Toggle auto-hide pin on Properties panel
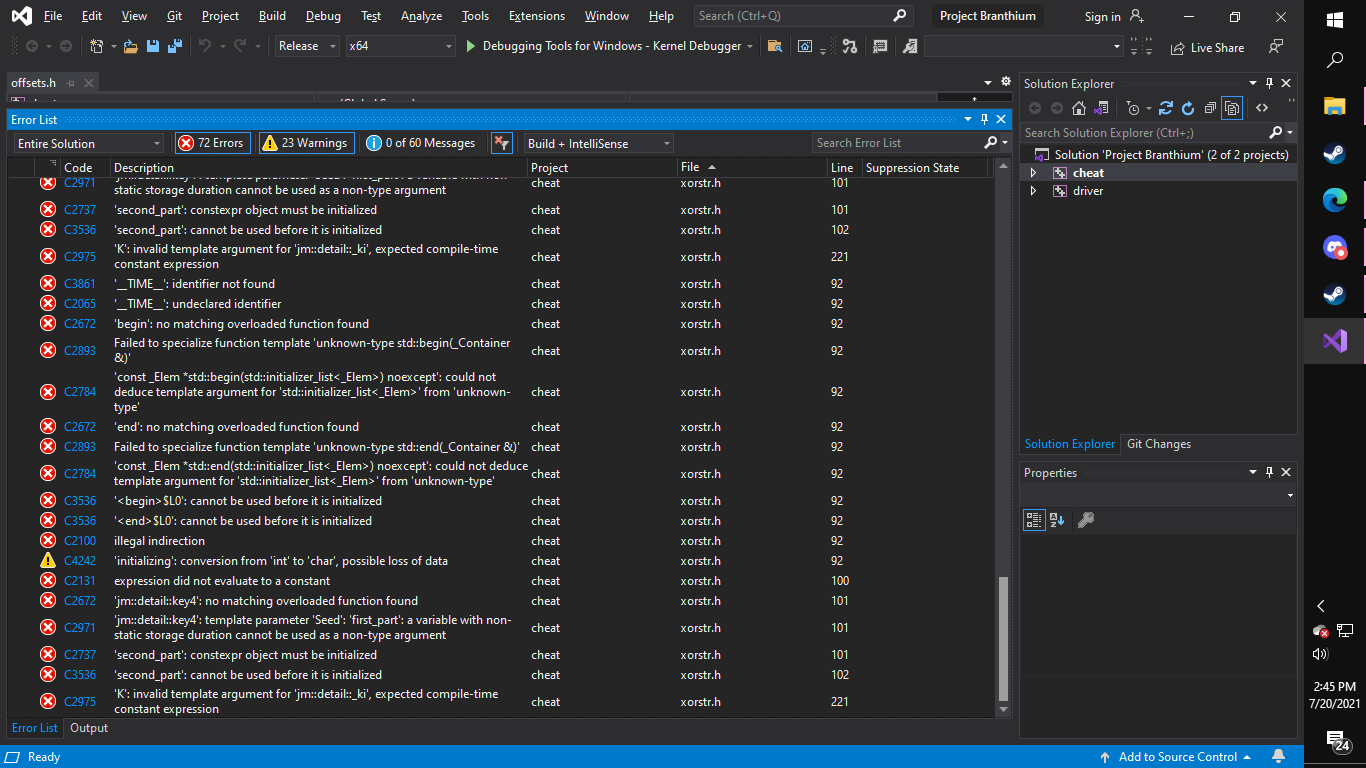Screen dimensions: 1366x768 (1269, 473)
